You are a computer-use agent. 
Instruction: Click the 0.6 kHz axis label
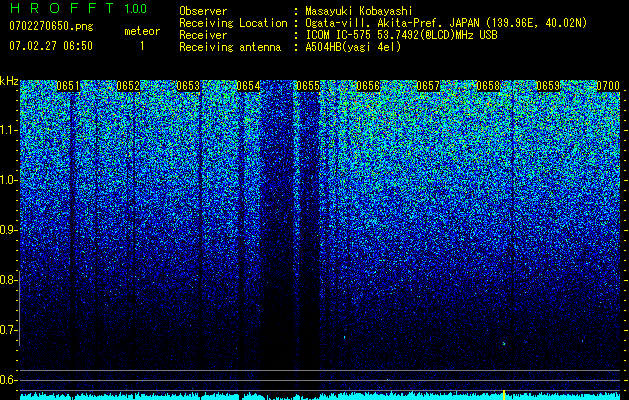[x=9, y=380]
